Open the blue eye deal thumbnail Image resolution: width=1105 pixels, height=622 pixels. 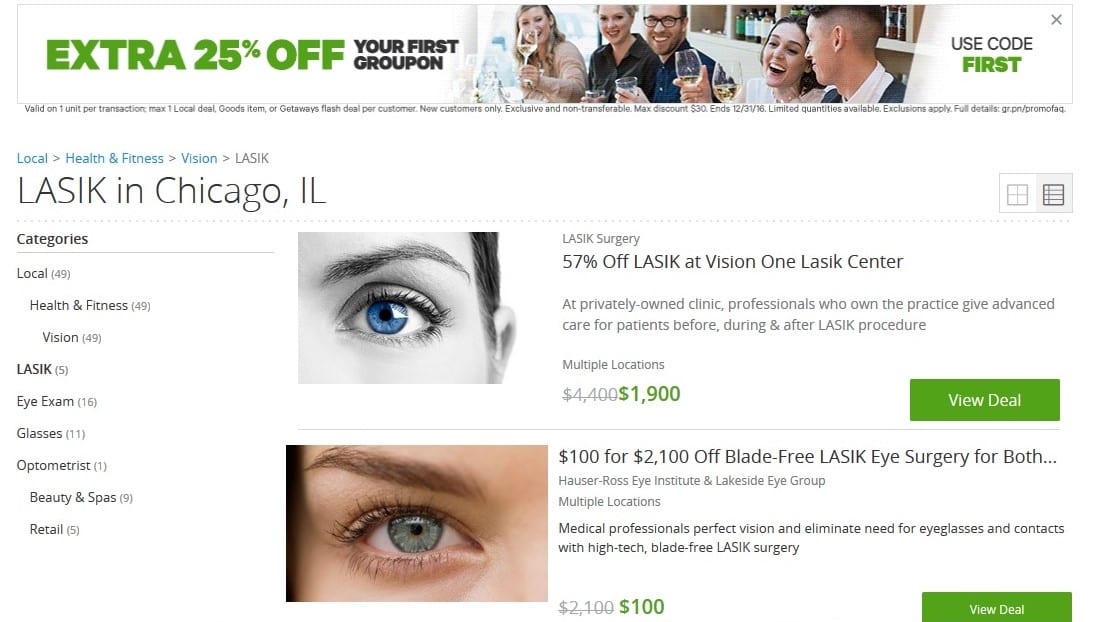coord(407,308)
